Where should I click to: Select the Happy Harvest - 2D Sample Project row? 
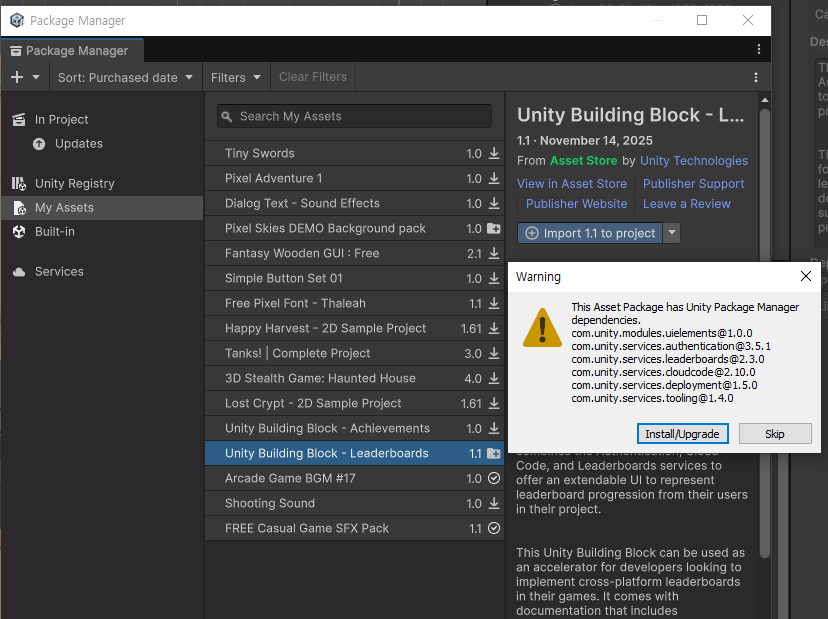pos(354,328)
